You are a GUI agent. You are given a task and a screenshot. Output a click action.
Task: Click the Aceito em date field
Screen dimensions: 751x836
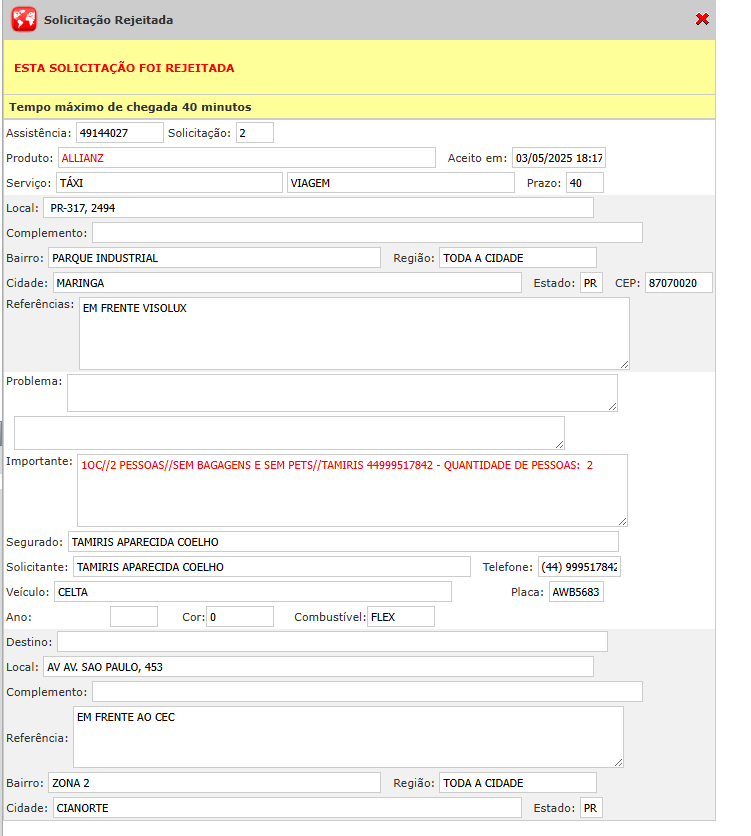558,158
